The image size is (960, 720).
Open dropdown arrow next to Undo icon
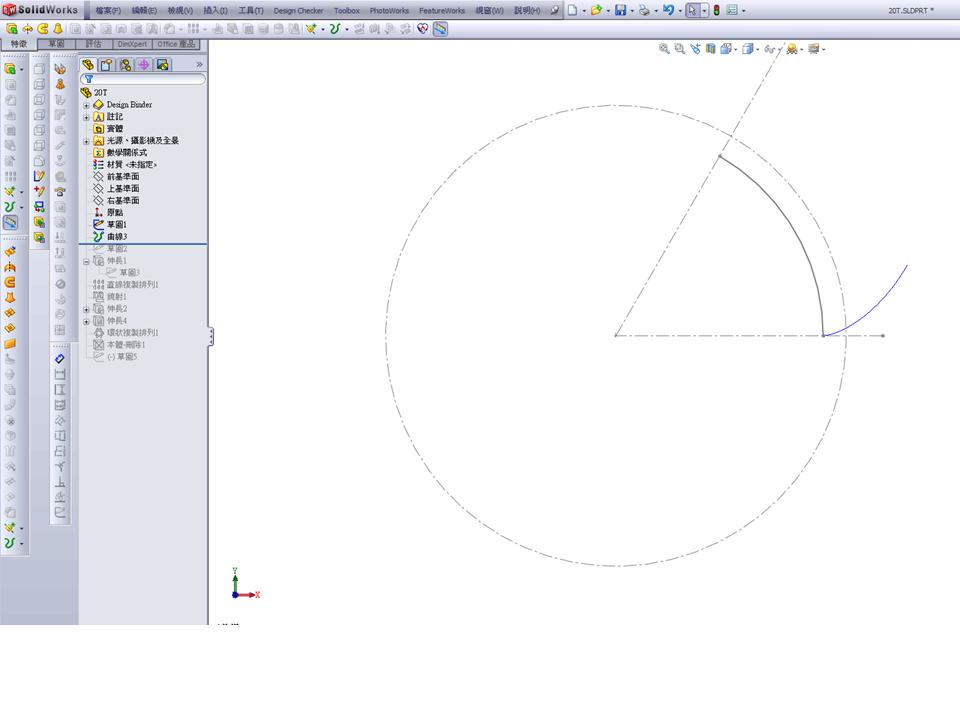pyautogui.click(x=680, y=11)
